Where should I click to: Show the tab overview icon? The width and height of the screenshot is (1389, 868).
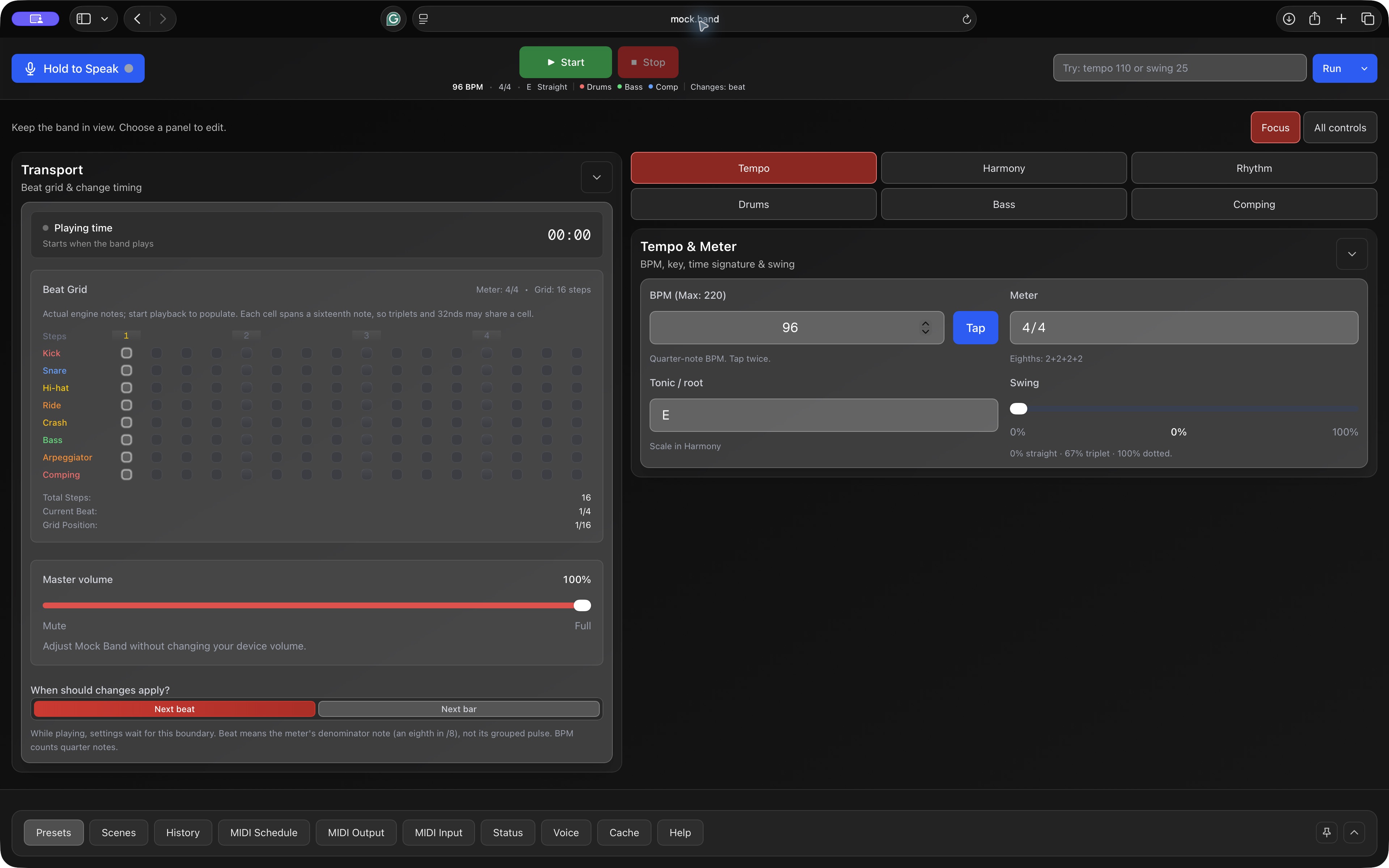click(1368, 19)
